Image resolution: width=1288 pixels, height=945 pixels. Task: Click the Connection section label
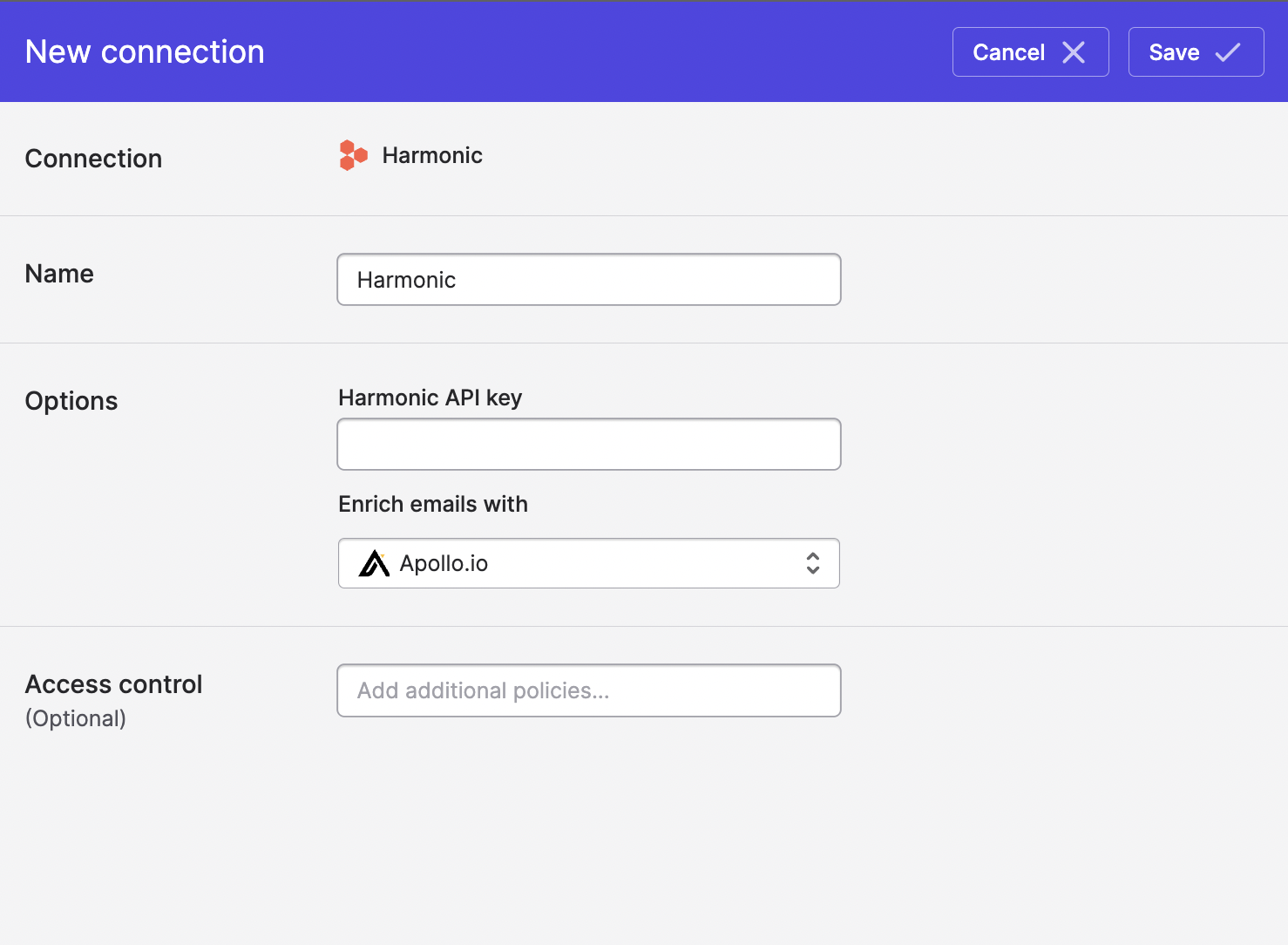93,159
